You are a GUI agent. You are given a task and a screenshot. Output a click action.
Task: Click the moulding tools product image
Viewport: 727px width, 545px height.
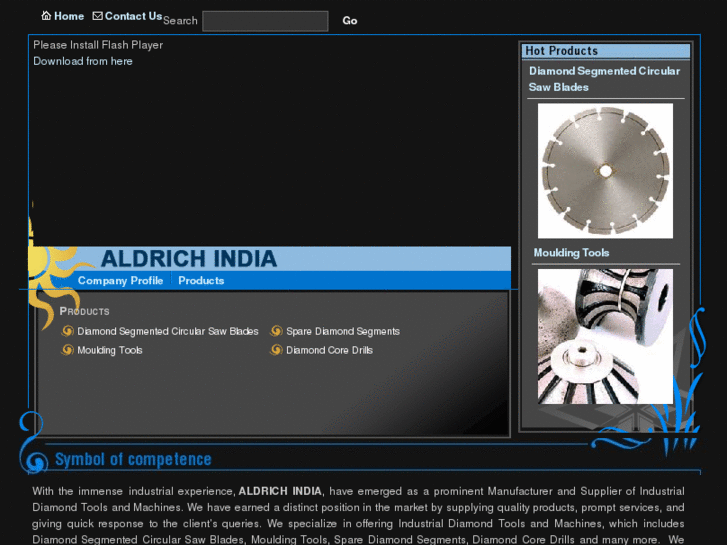tap(605, 336)
